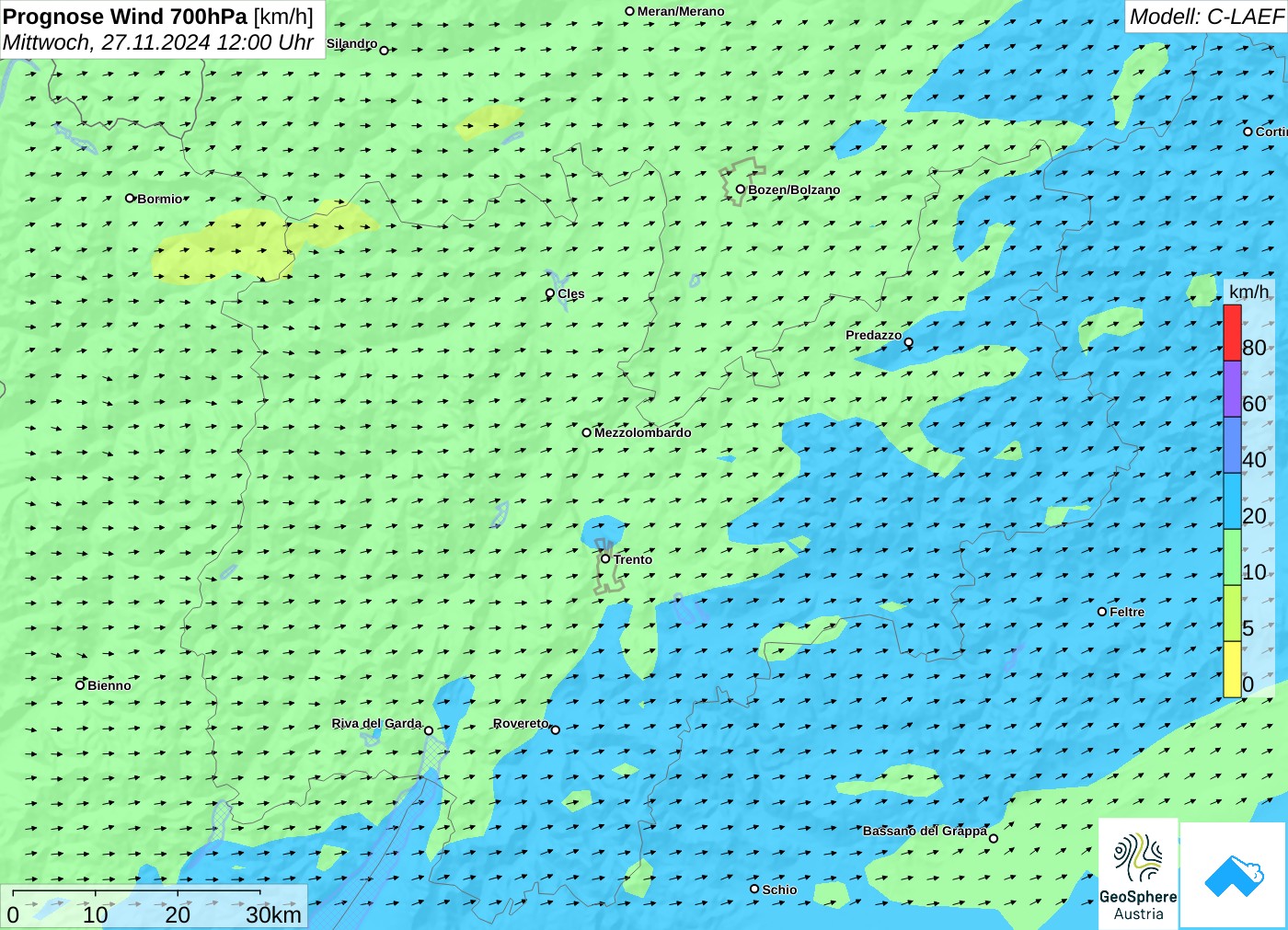Click the '30km' scale bar label
The height and width of the screenshot is (930, 1288).
(273, 914)
